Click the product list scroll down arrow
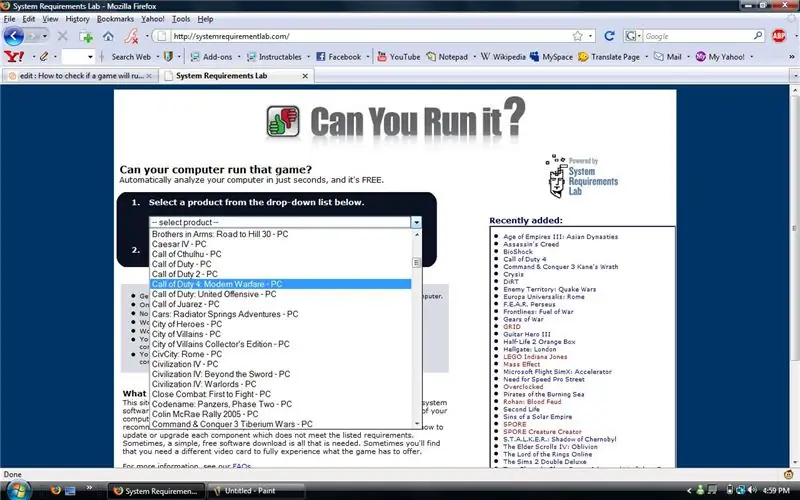 click(x=417, y=423)
